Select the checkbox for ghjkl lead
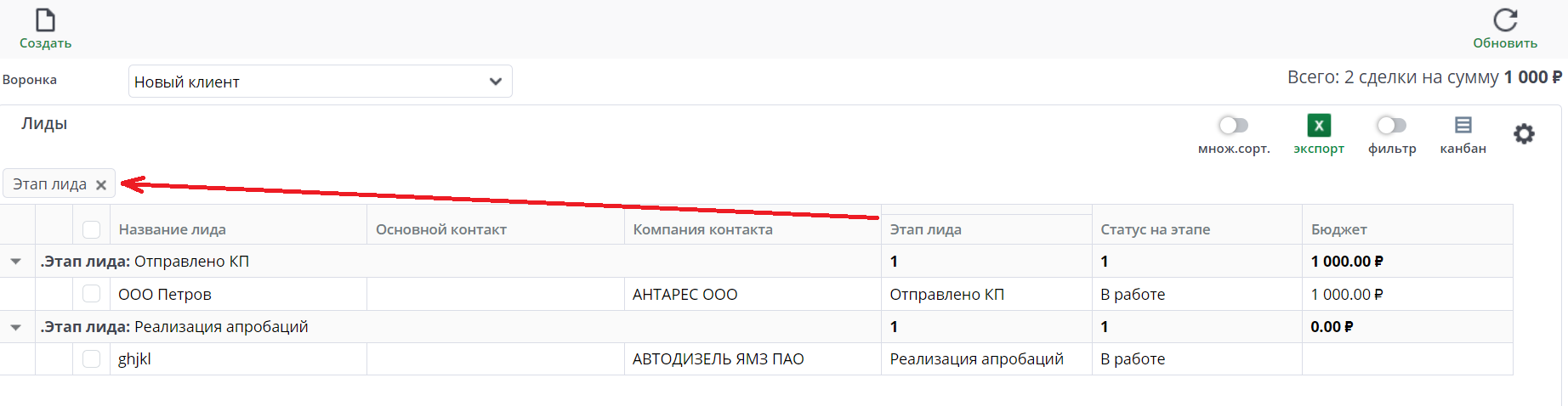 tap(92, 359)
